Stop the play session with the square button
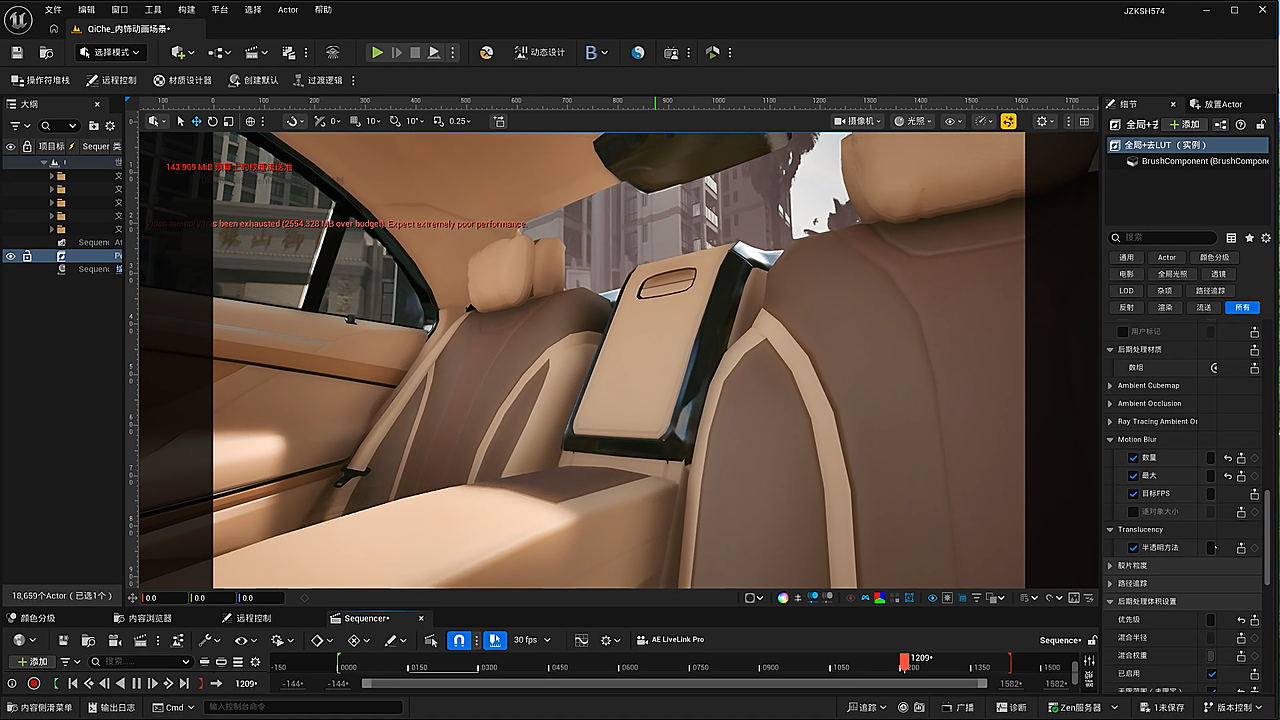Image resolution: width=1280 pixels, height=720 pixels. tap(415, 52)
